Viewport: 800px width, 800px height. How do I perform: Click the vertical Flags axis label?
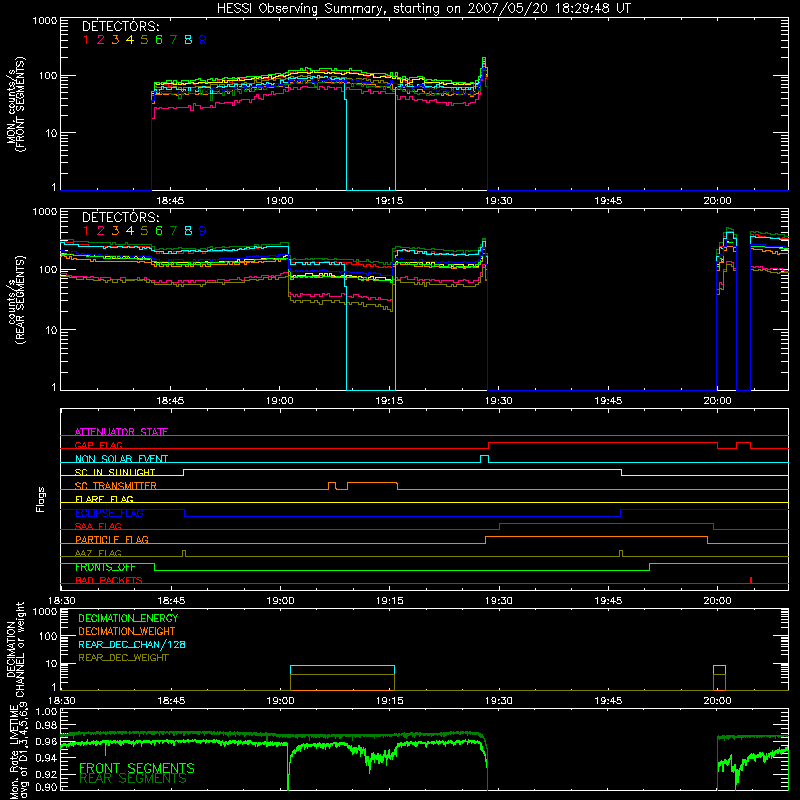tap(40, 499)
